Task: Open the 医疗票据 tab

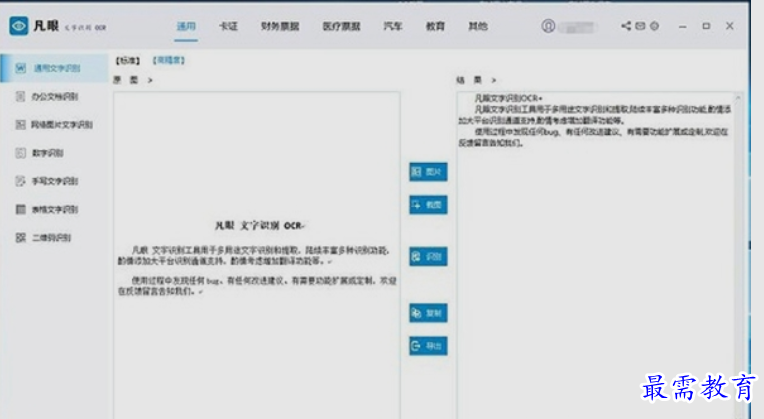Action: tap(342, 26)
